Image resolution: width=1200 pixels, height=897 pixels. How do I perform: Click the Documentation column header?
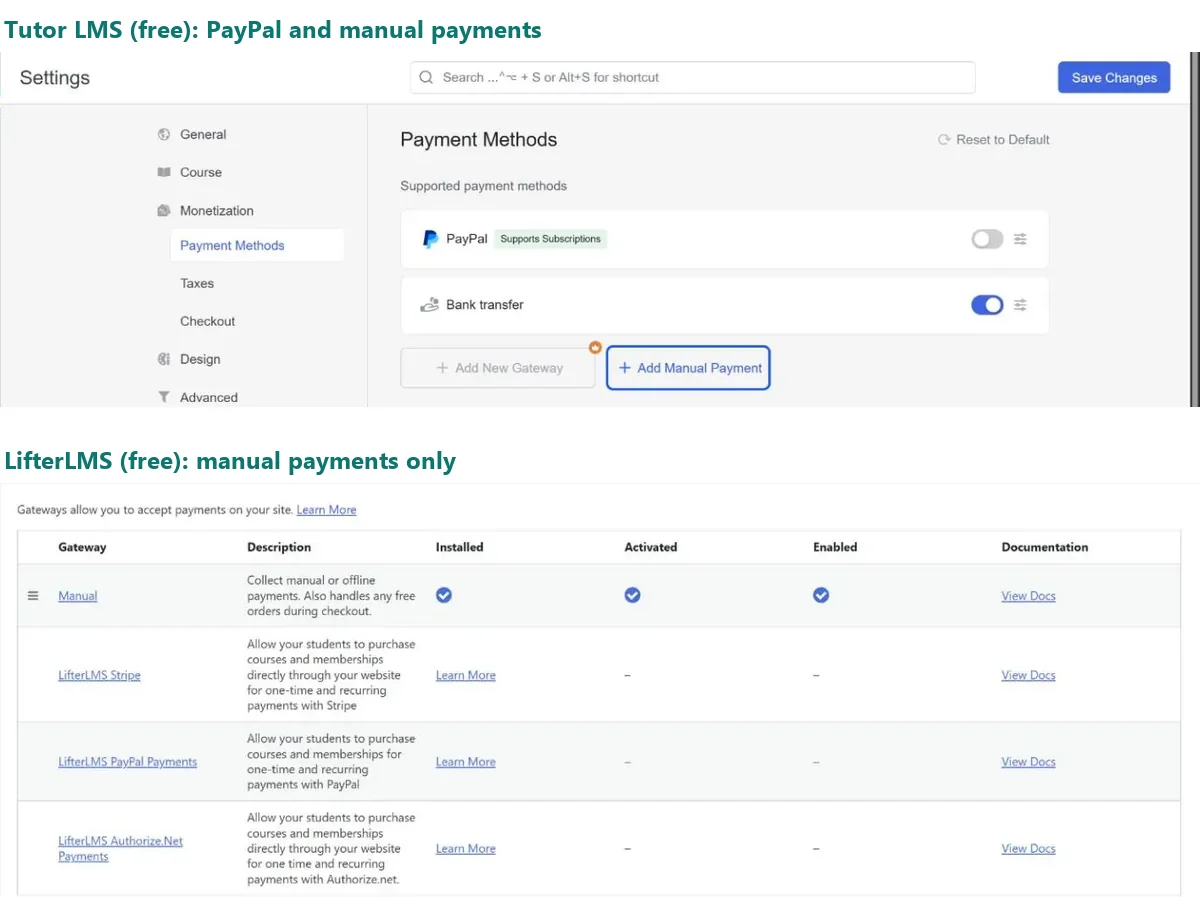1045,547
